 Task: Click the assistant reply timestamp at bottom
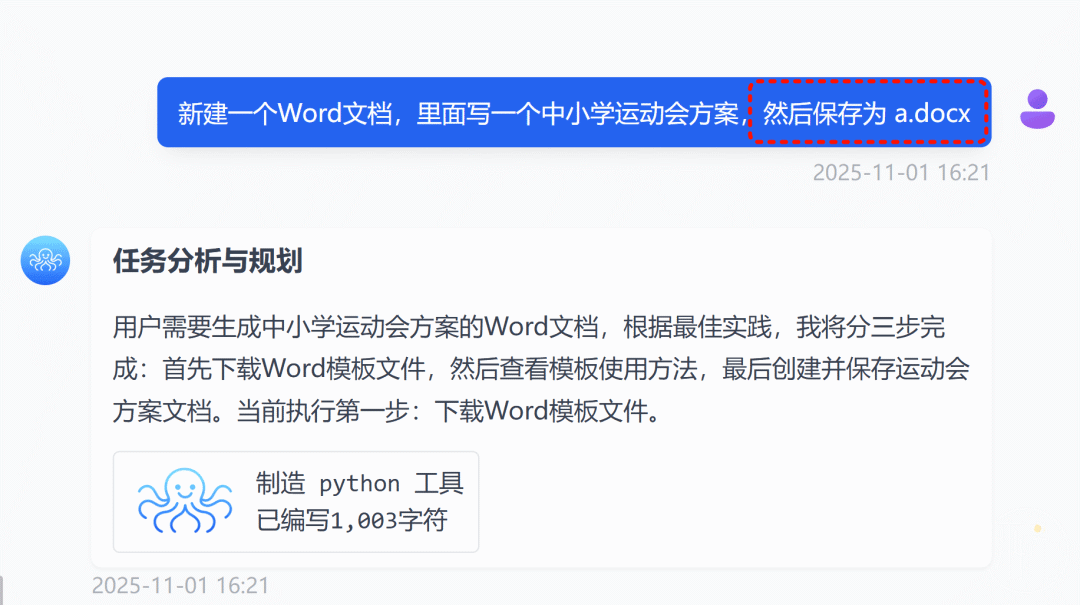[180, 586]
